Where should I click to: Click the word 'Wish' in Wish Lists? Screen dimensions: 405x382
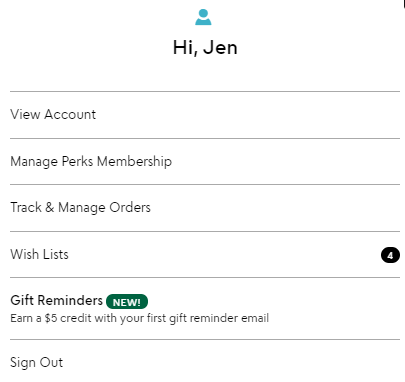[x=25, y=254]
